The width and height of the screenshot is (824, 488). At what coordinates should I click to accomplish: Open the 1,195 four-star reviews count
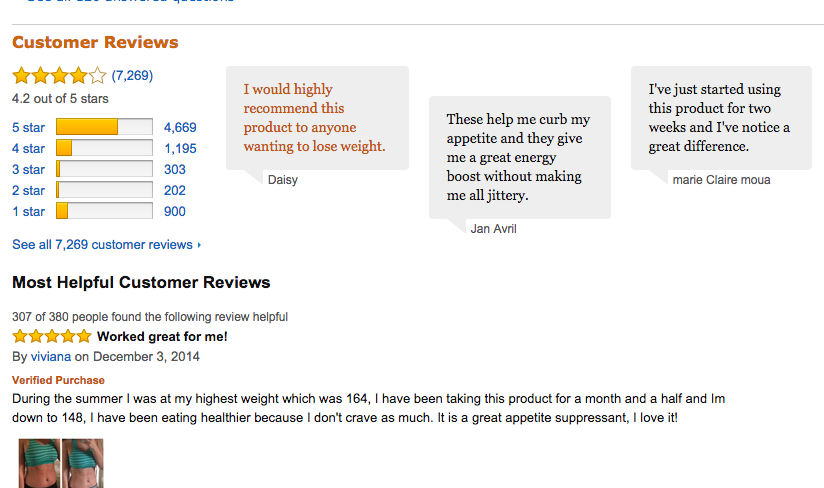point(180,149)
